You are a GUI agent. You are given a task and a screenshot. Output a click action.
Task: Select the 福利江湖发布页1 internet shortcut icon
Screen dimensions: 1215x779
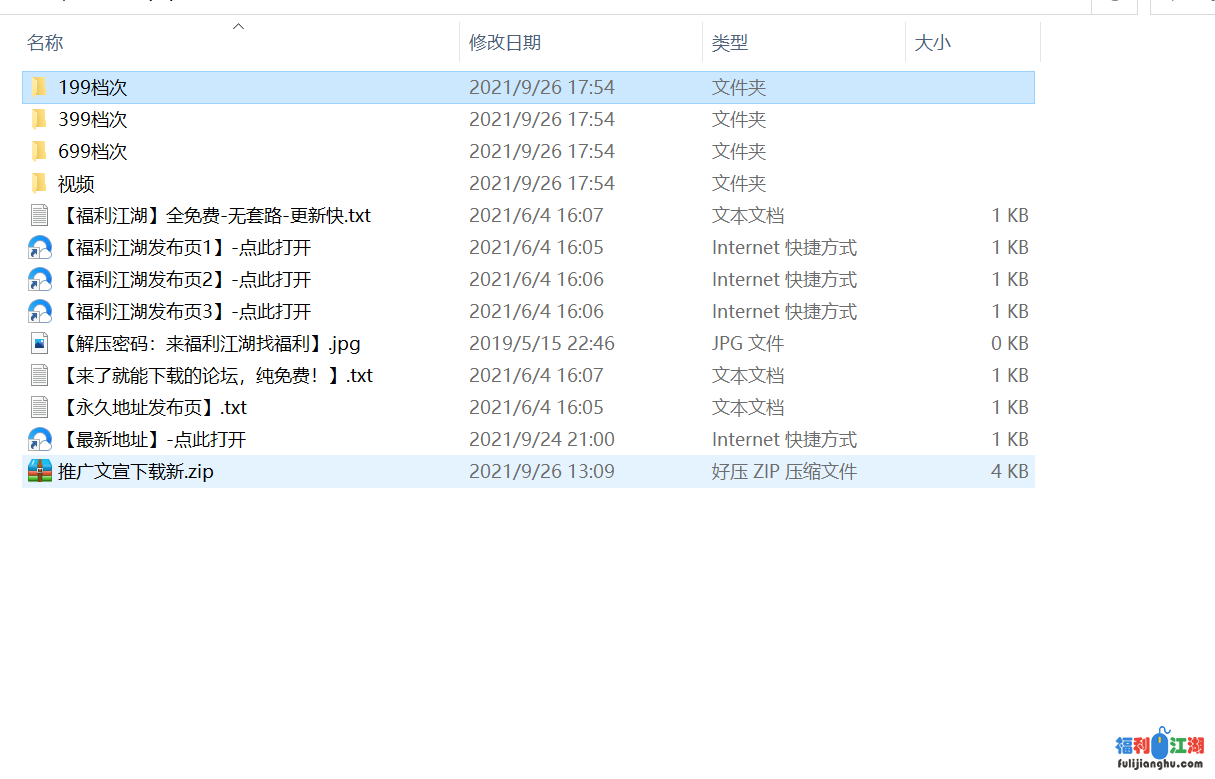[x=39, y=247]
